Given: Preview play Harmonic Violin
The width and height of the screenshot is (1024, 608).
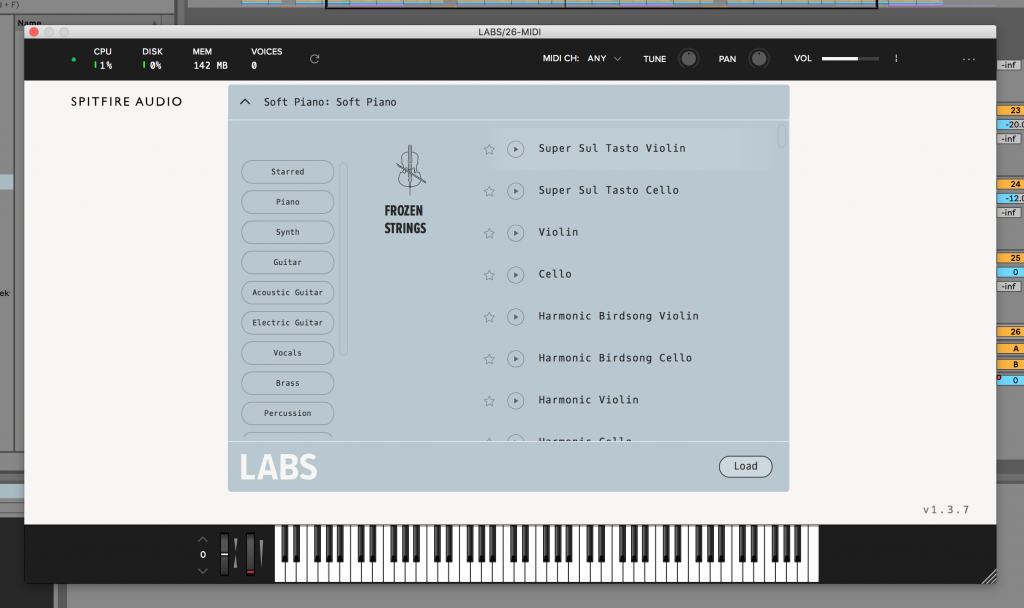Looking at the screenshot, I should pos(516,400).
